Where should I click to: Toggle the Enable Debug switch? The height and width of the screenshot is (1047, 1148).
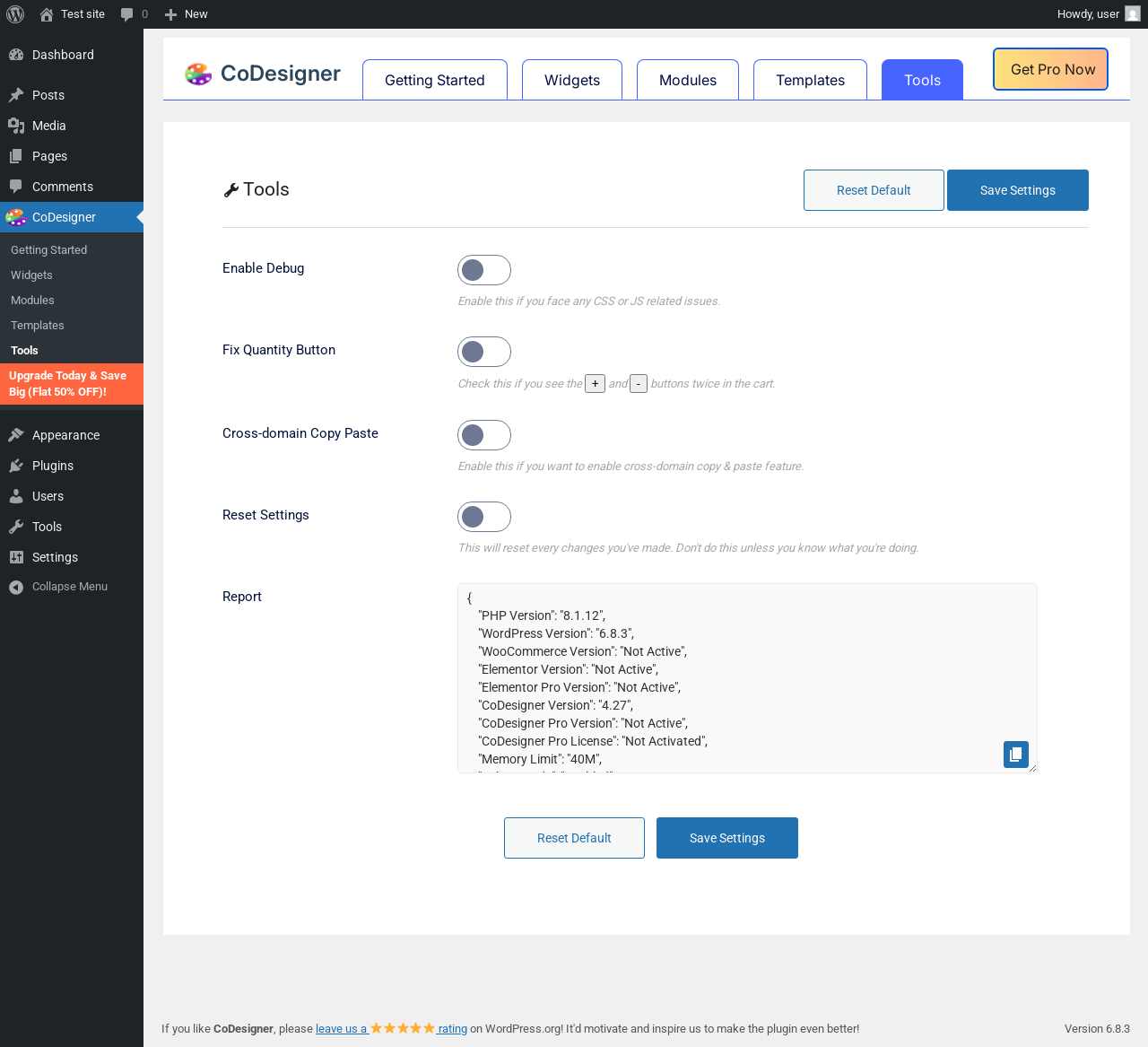pos(484,270)
